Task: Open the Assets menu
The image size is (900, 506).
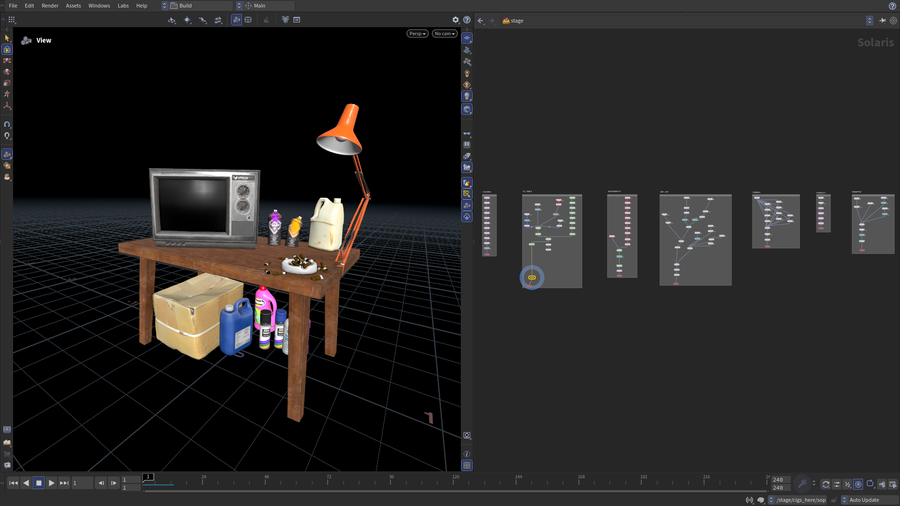Action: [73, 6]
